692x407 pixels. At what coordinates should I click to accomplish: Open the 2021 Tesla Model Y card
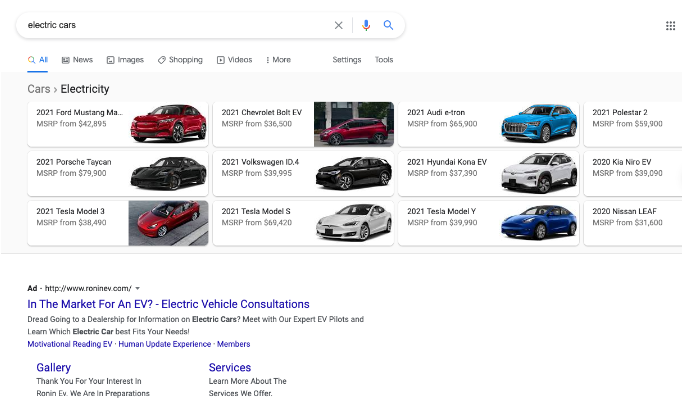(x=489, y=223)
